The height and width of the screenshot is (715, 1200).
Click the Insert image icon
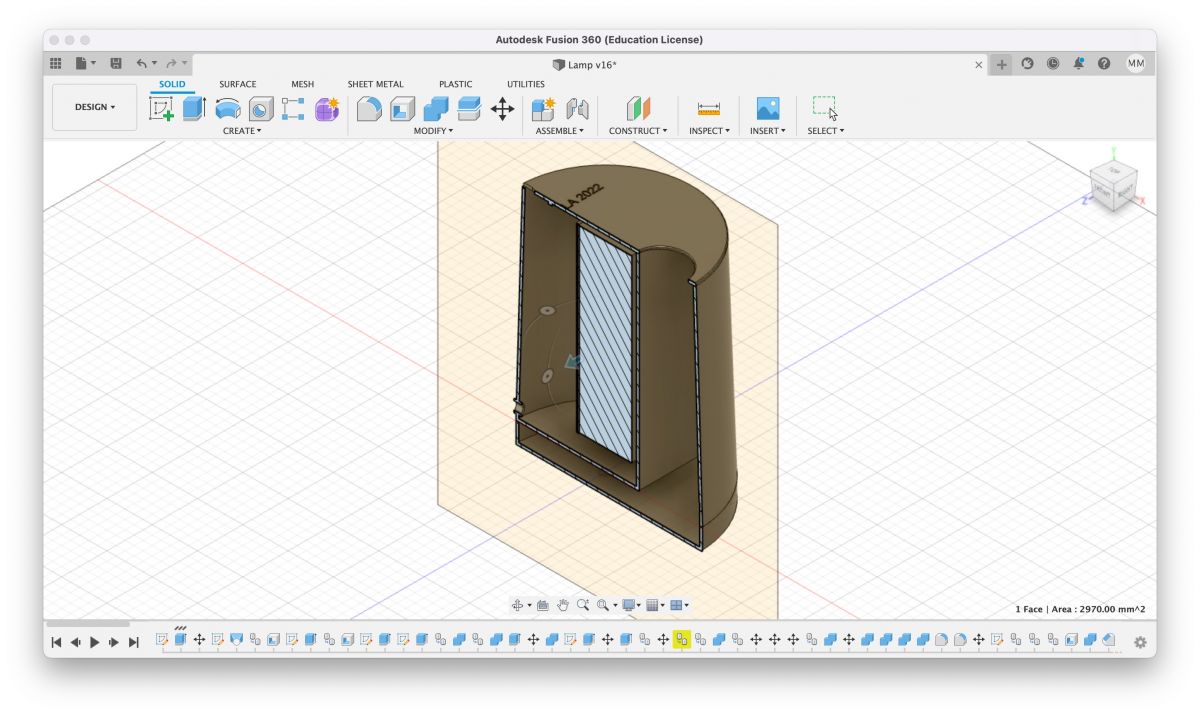(768, 109)
